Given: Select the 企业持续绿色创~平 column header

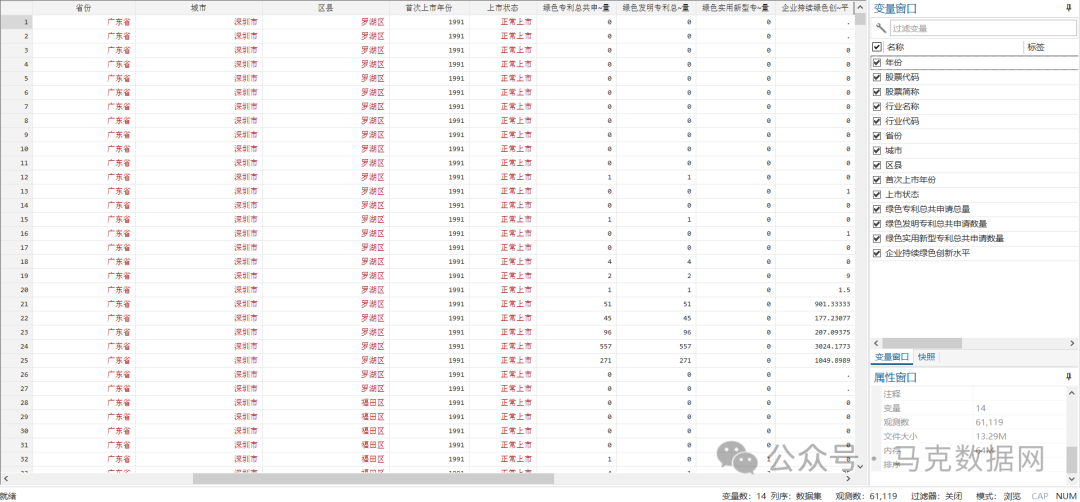Looking at the screenshot, I should pos(815,8).
